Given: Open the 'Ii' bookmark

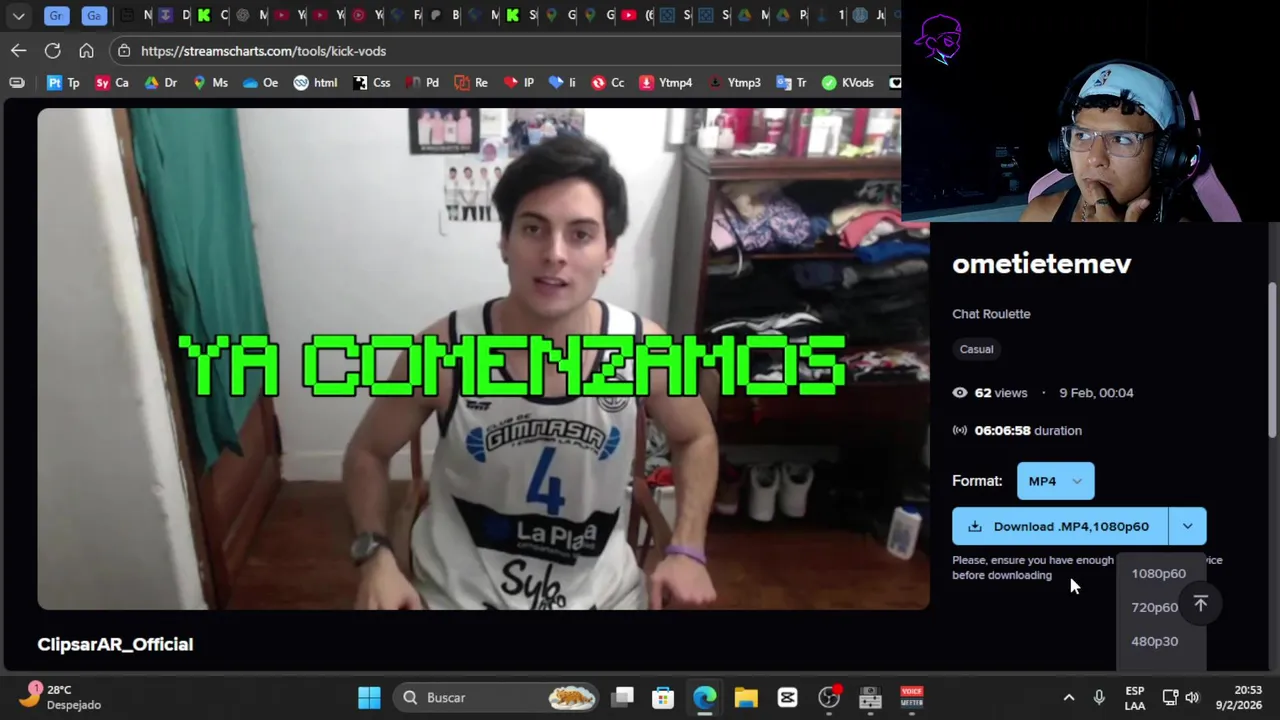Looking at the screenshot, I should click(563, 83).
